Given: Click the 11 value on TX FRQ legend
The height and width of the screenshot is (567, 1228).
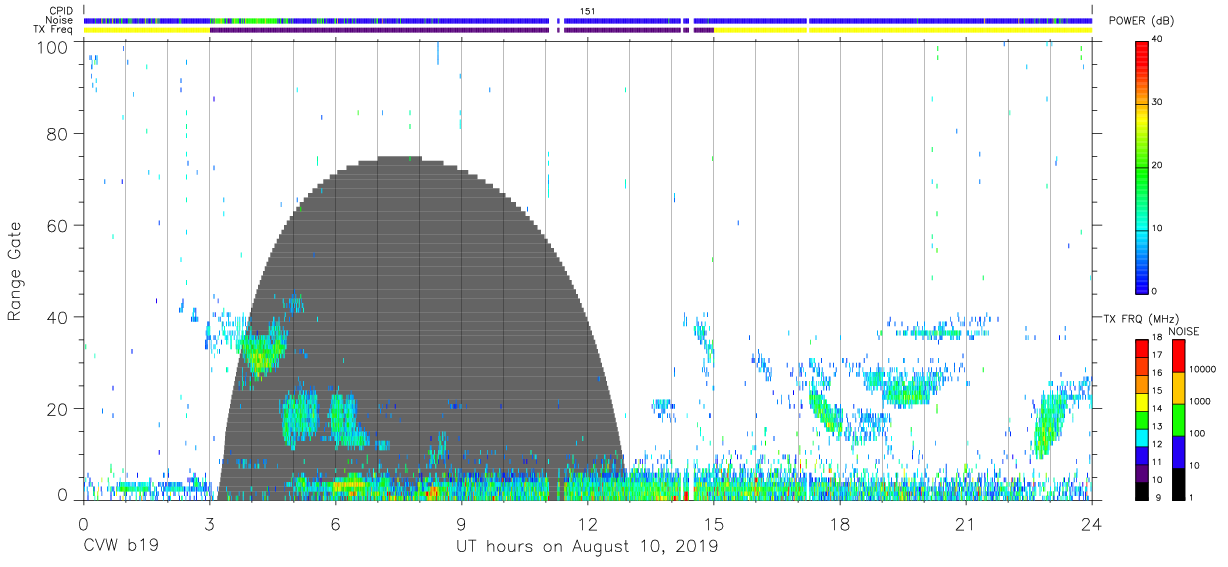Looking at the screenshot, I should [x=1156, y=463].
